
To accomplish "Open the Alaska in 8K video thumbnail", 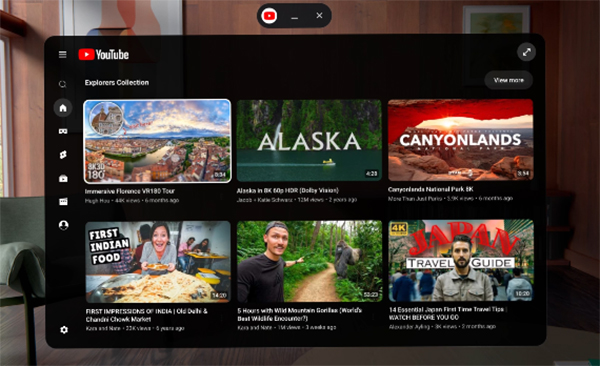I will [x=309, y=141].
